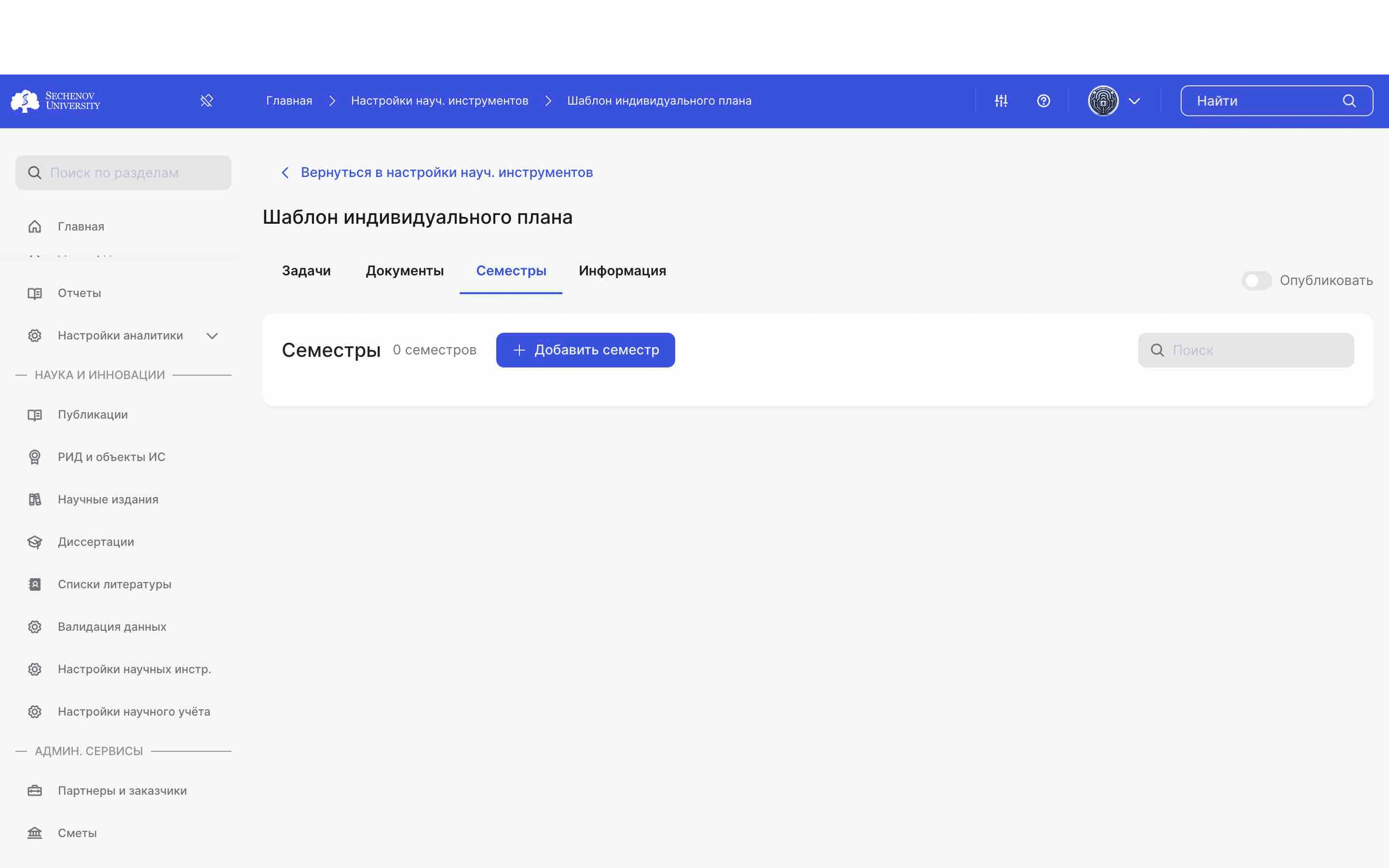Select the Информация tab

622,271
